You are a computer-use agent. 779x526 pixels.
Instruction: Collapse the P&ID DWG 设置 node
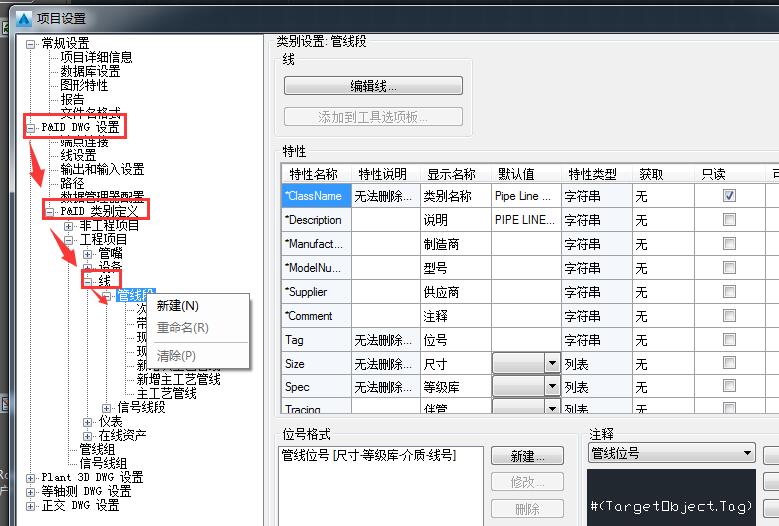tap(31, 128)
